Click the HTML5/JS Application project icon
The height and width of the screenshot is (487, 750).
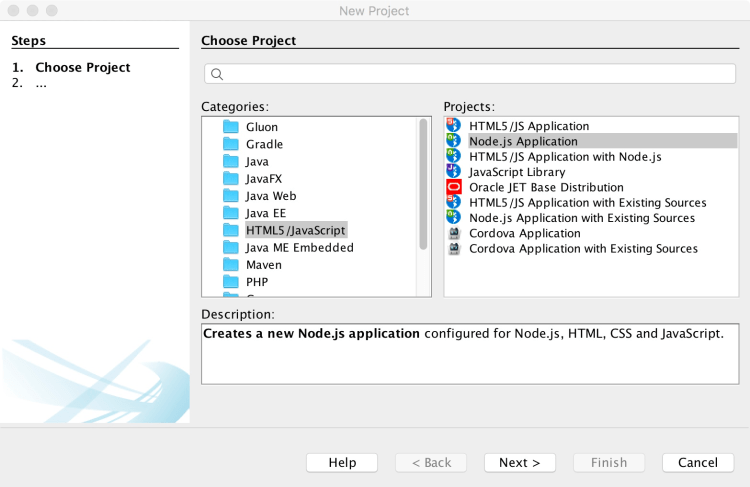tap(453, 125)
